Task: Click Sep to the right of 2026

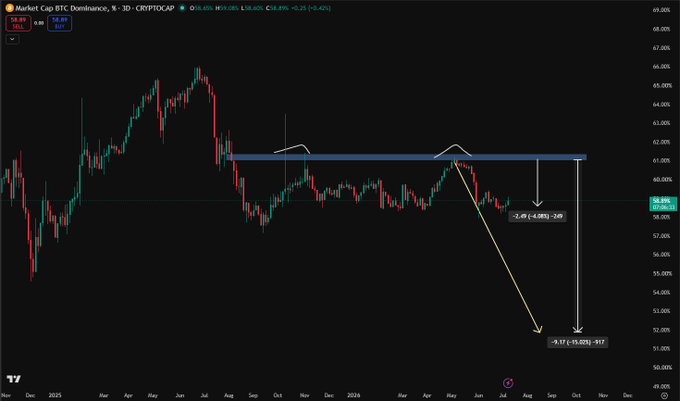Action: tap(551, 395)
